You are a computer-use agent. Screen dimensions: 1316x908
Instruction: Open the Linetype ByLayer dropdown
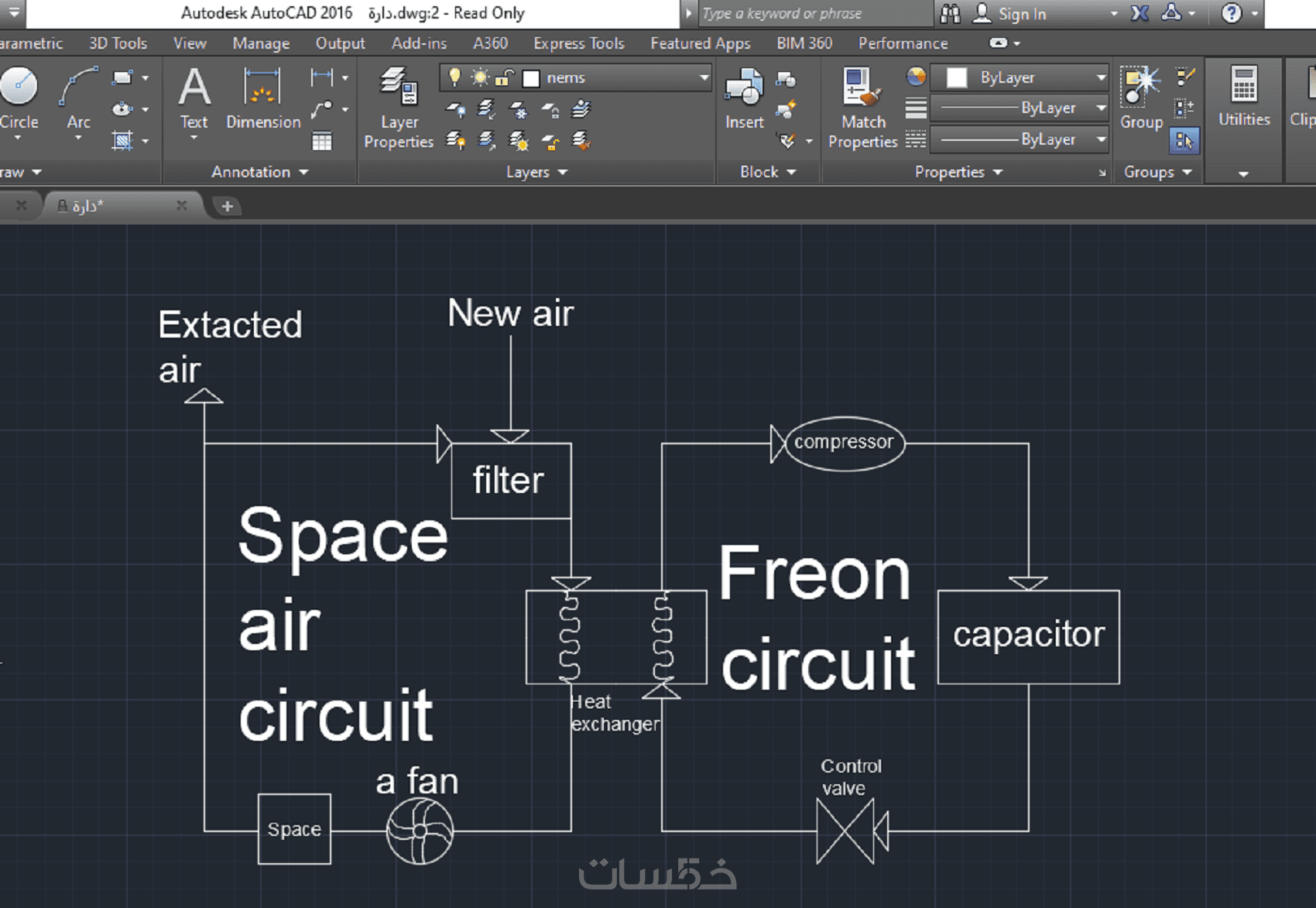pos(1021,139)
